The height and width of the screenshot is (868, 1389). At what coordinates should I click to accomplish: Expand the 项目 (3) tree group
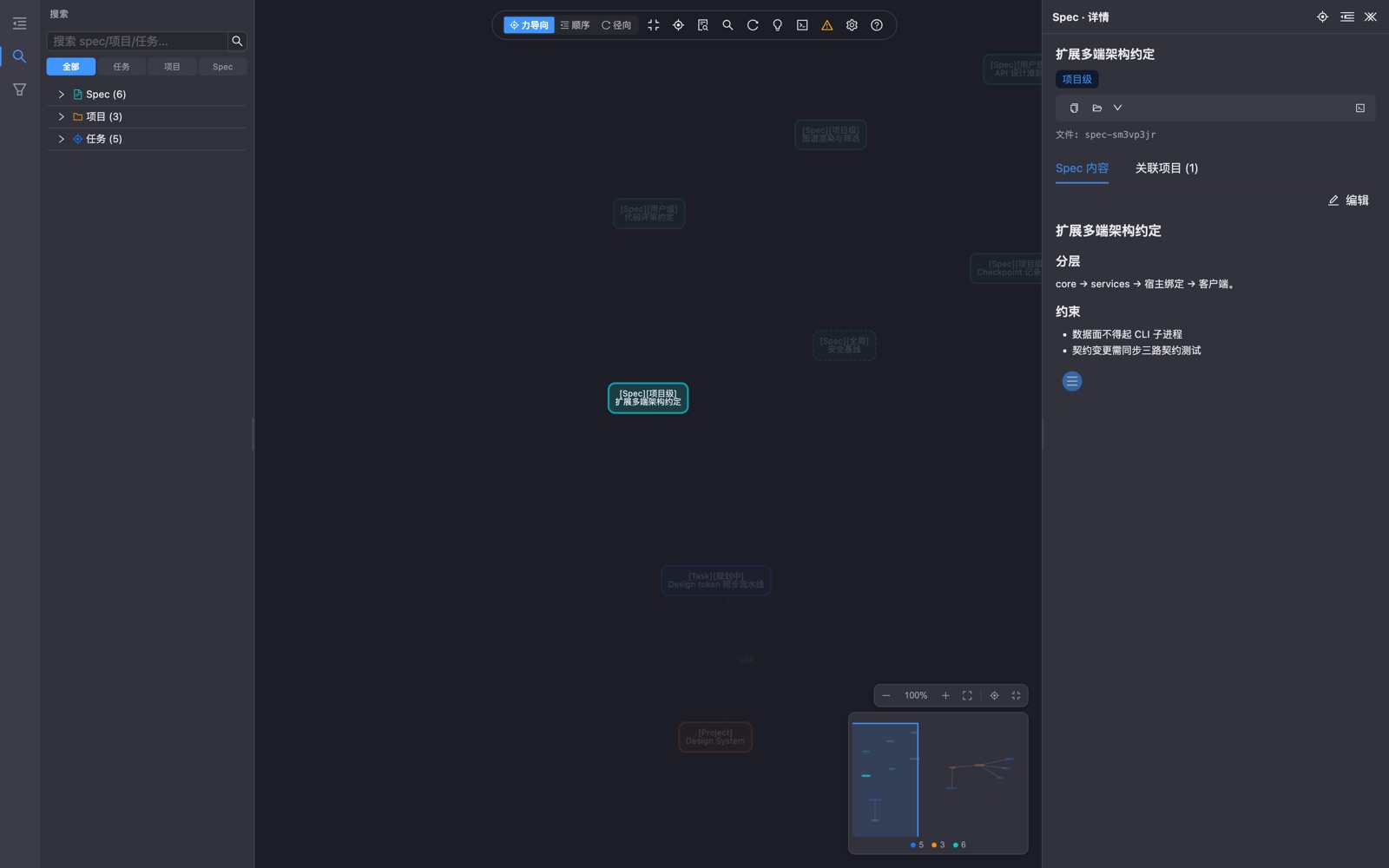[61, 116]
